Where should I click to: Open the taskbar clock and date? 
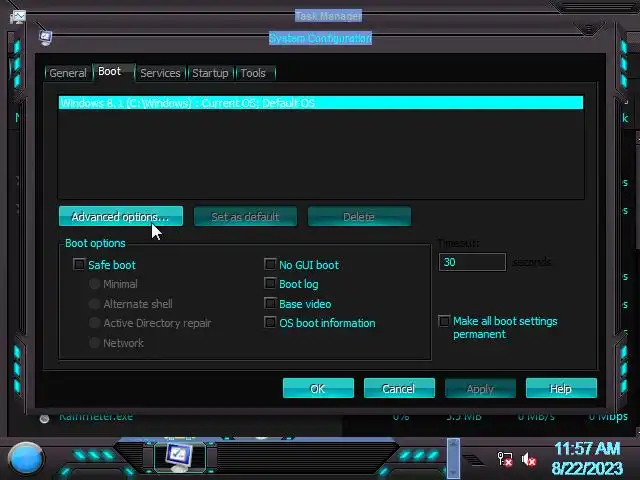click(587, 458)
